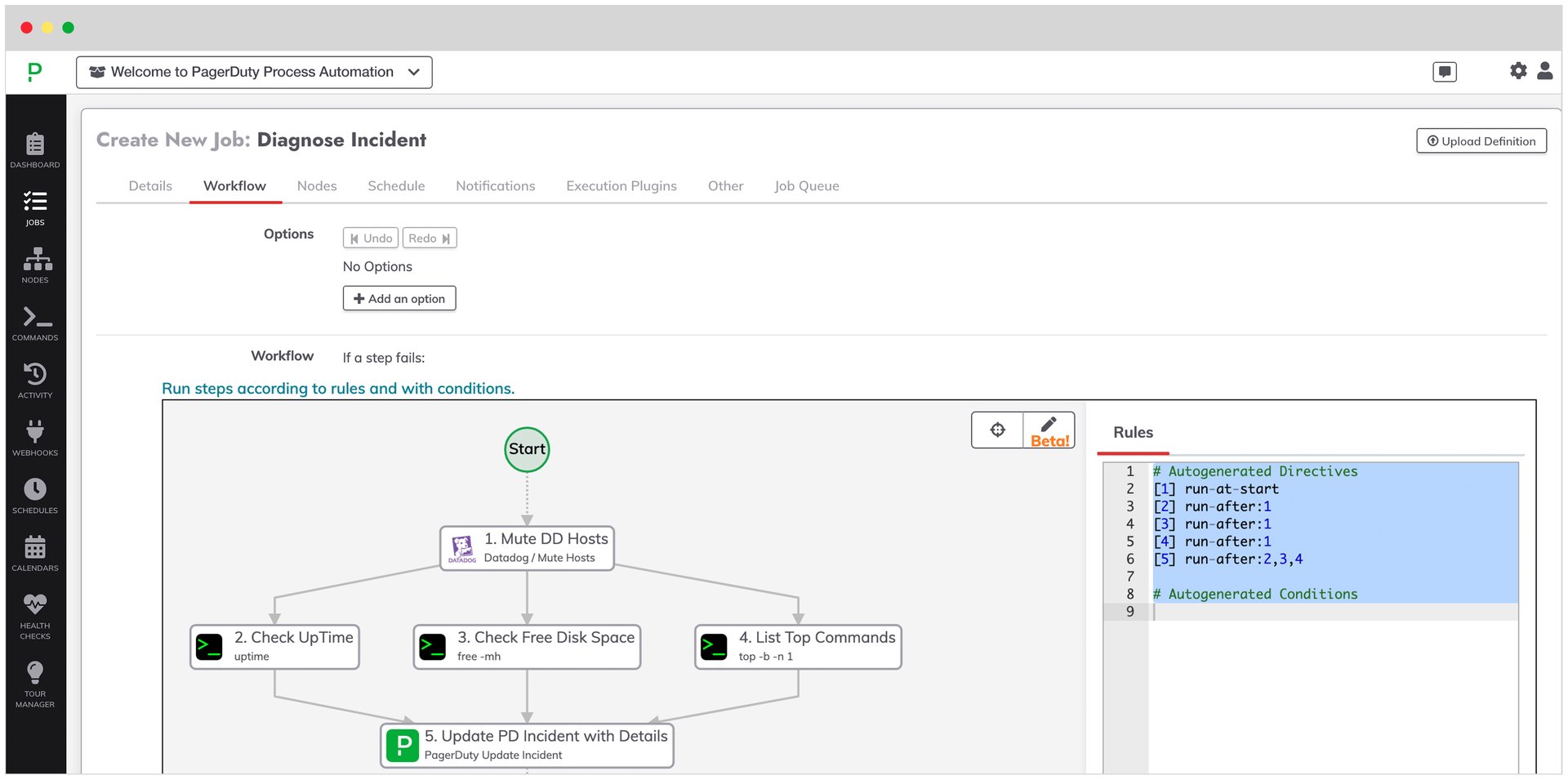Open Calendars from the sidebar
The height and width of the screenshot is (780, 1568).
tap(34, 550)
